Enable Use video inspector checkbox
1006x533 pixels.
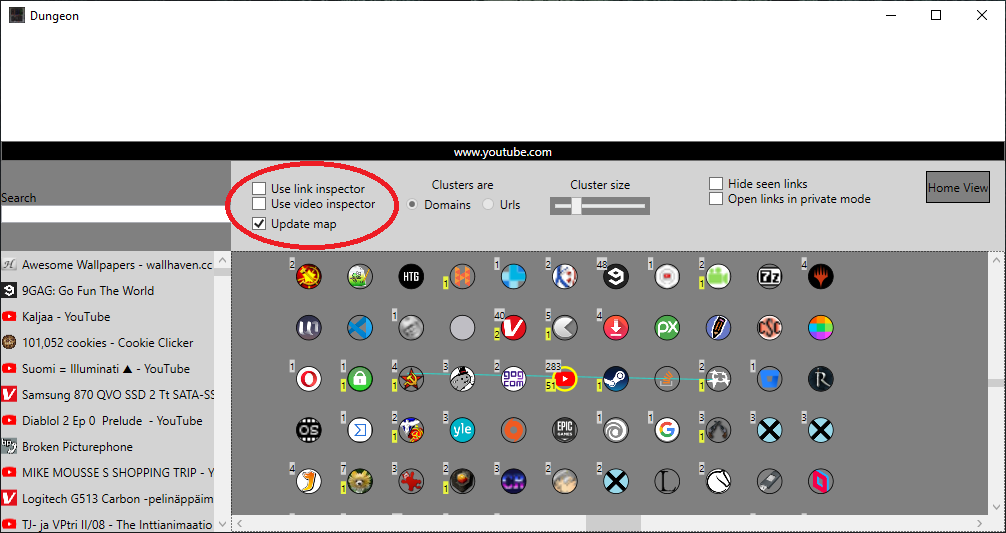259,204
